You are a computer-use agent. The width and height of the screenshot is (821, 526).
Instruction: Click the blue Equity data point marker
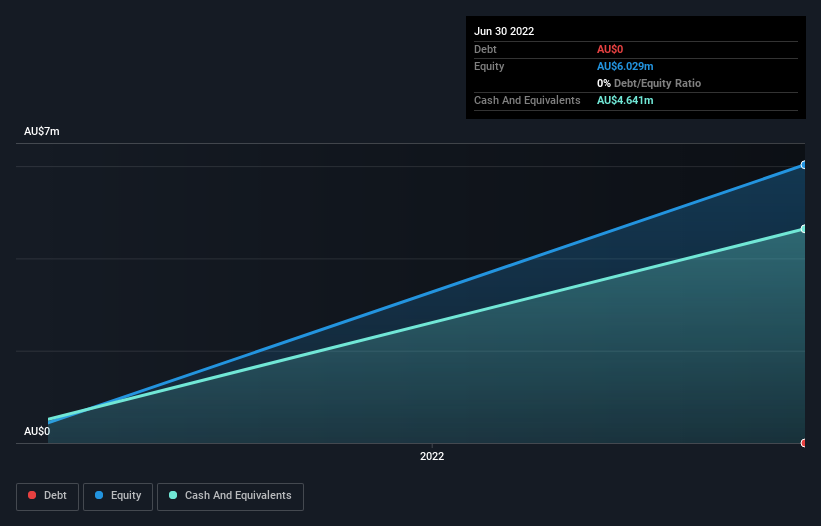coord(804,165)
